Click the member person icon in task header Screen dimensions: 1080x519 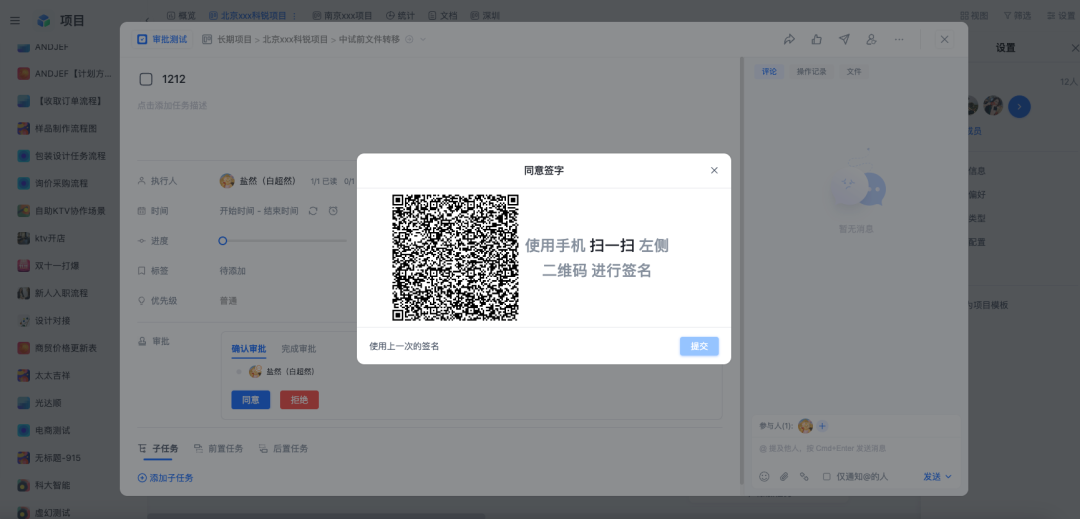pyautogui.click(x=871, y=39)
